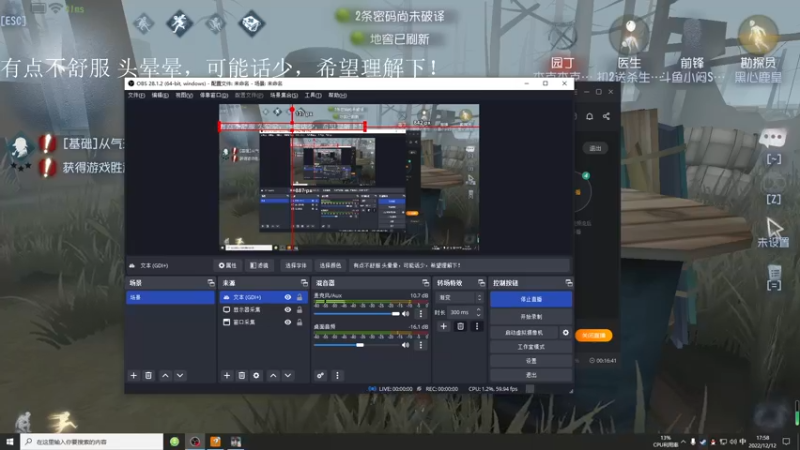Click the Windows Start button

coord(9,441)
